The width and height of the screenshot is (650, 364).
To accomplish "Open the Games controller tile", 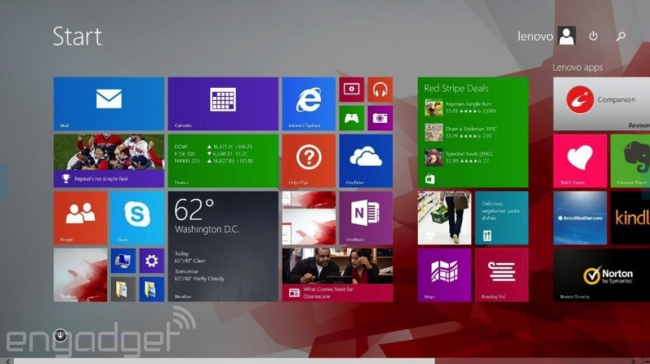I will click(352, 118).
